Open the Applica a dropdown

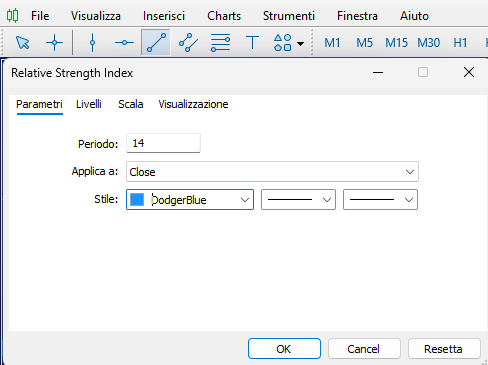click(272, 172)
